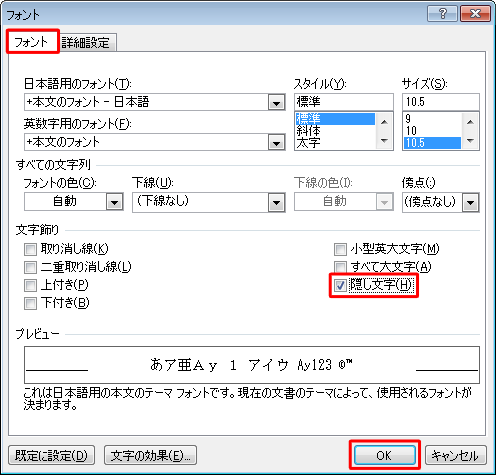Open the 詳細設定 tab

86,43
